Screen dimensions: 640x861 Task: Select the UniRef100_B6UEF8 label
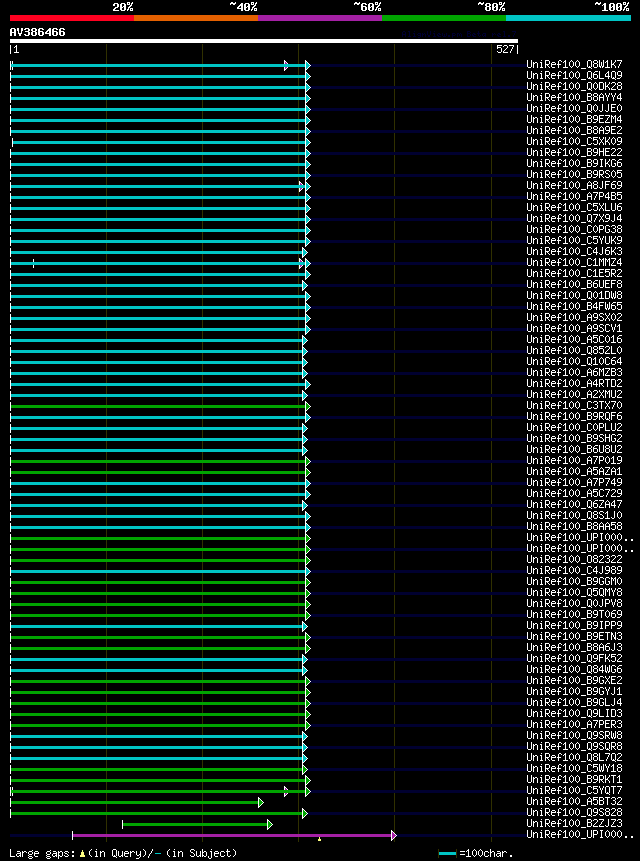pos(574,284)
